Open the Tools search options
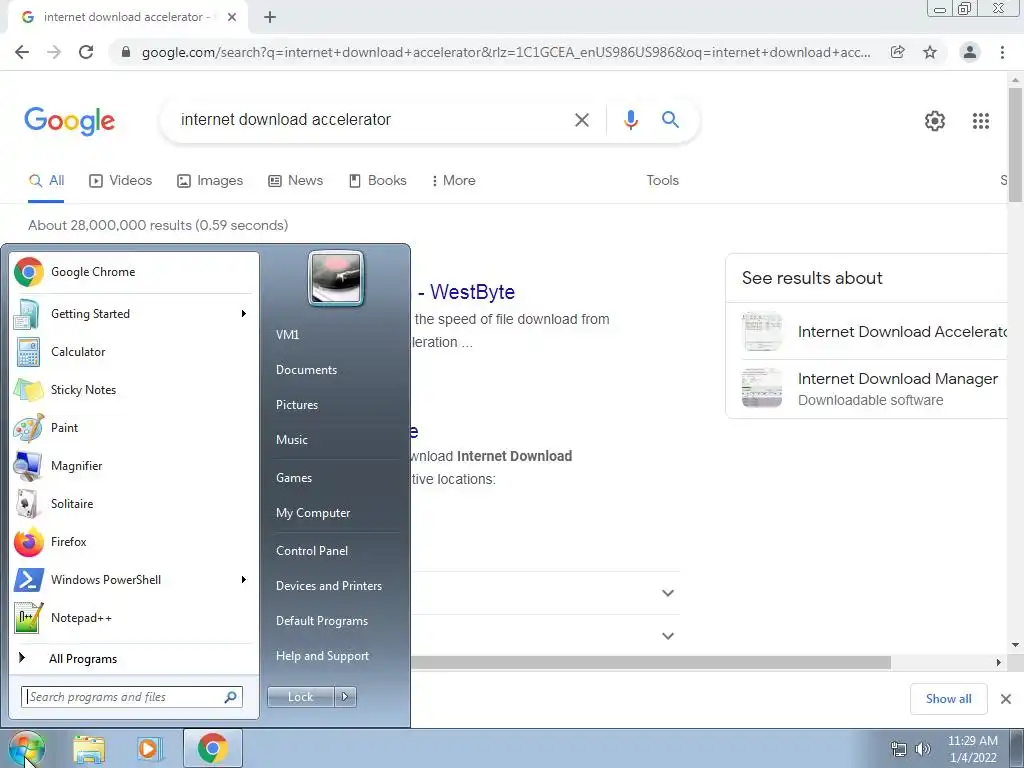 coord(662,180)
